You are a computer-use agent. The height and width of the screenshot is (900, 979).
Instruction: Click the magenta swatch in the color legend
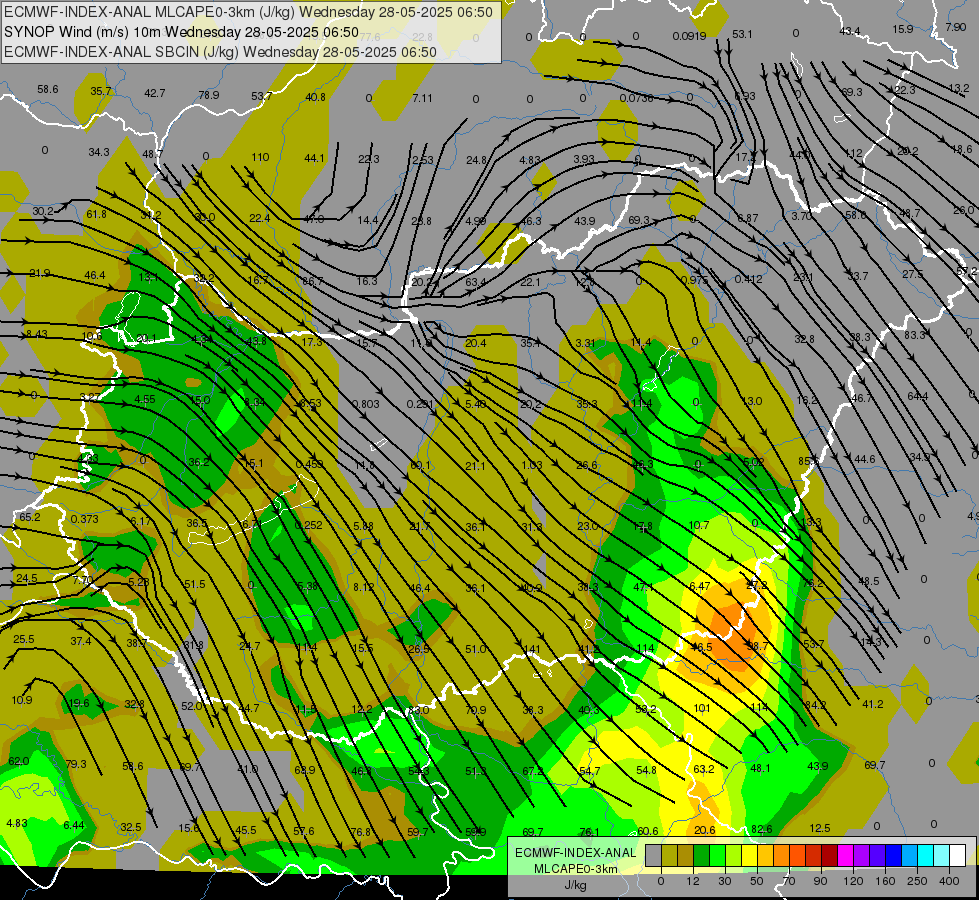point(846,855)
